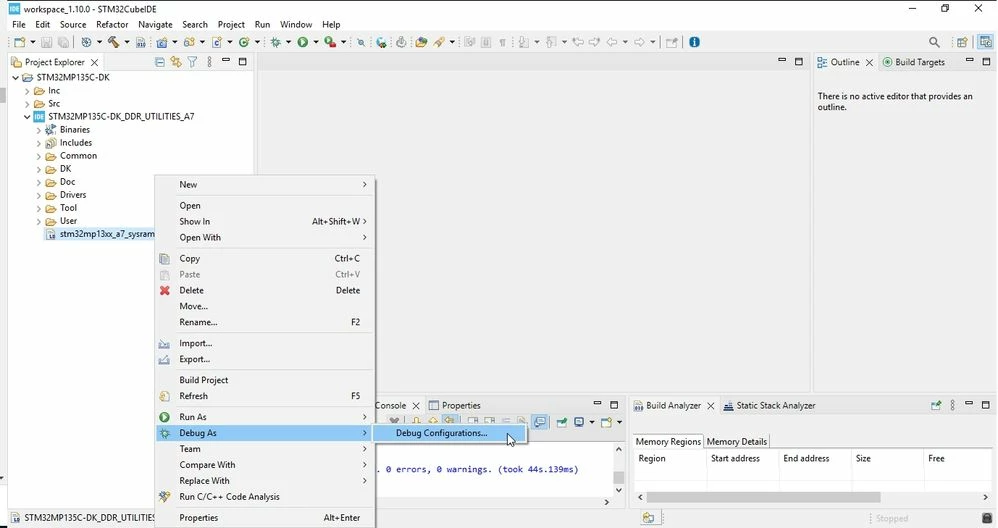Click the Display Selected Console icon
This screenshot has height=528, width=998.
pos(579,422)
